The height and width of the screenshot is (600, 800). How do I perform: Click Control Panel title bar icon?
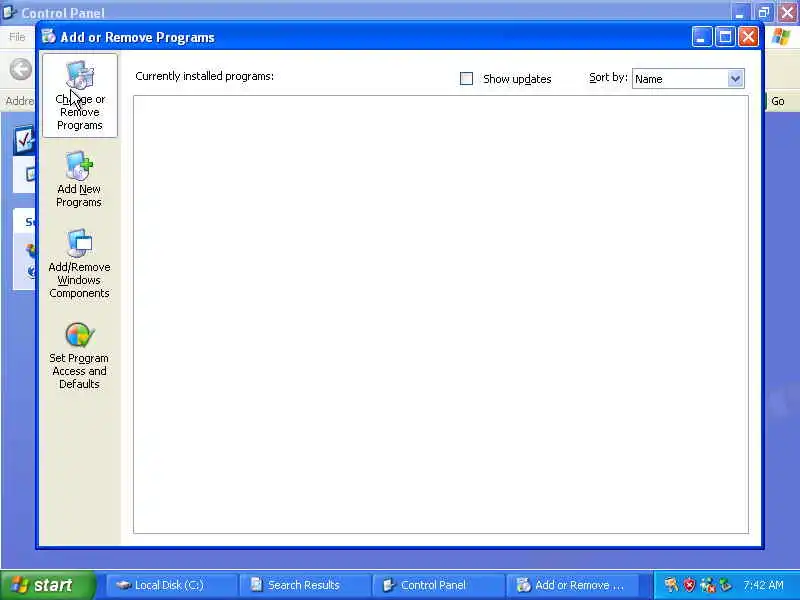10,12
